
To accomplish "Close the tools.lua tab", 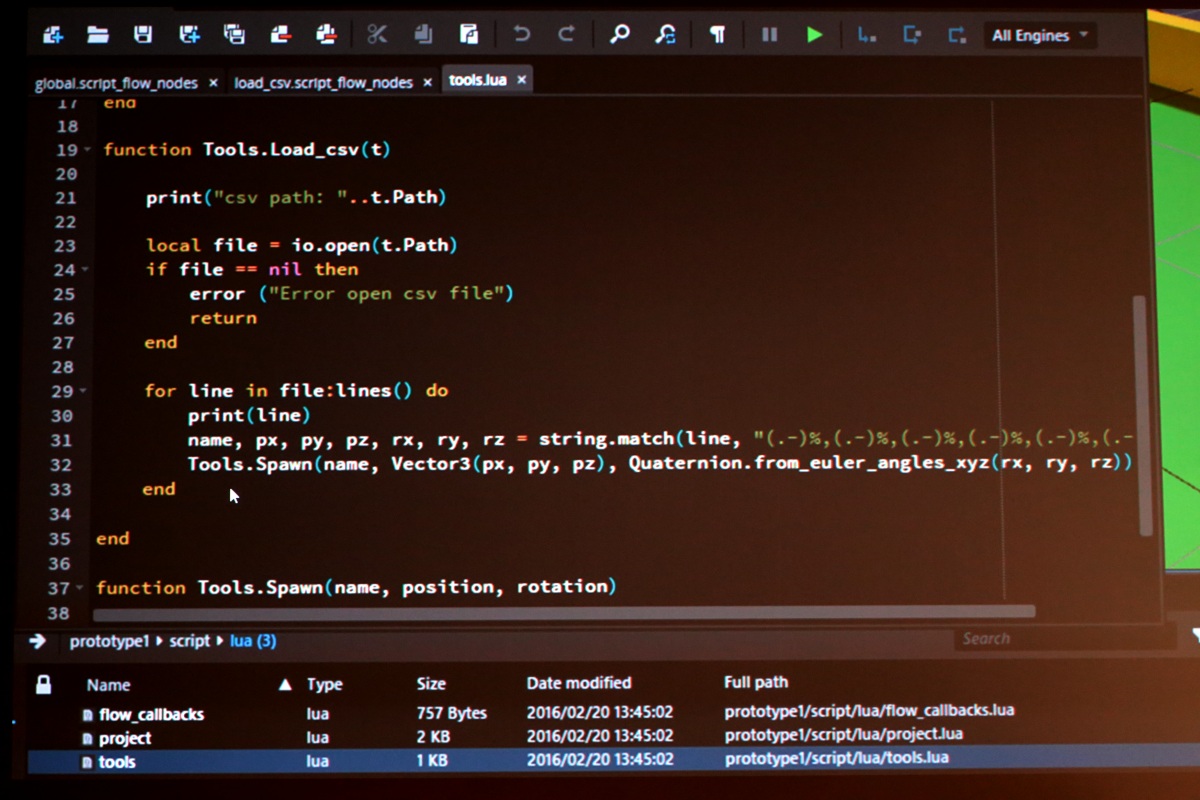I will [x=521, y=80].
